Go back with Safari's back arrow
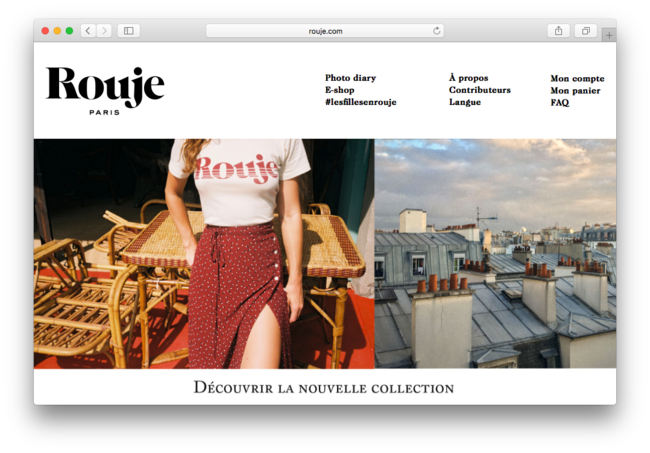The image size is (650, 453). pos(88,31)
